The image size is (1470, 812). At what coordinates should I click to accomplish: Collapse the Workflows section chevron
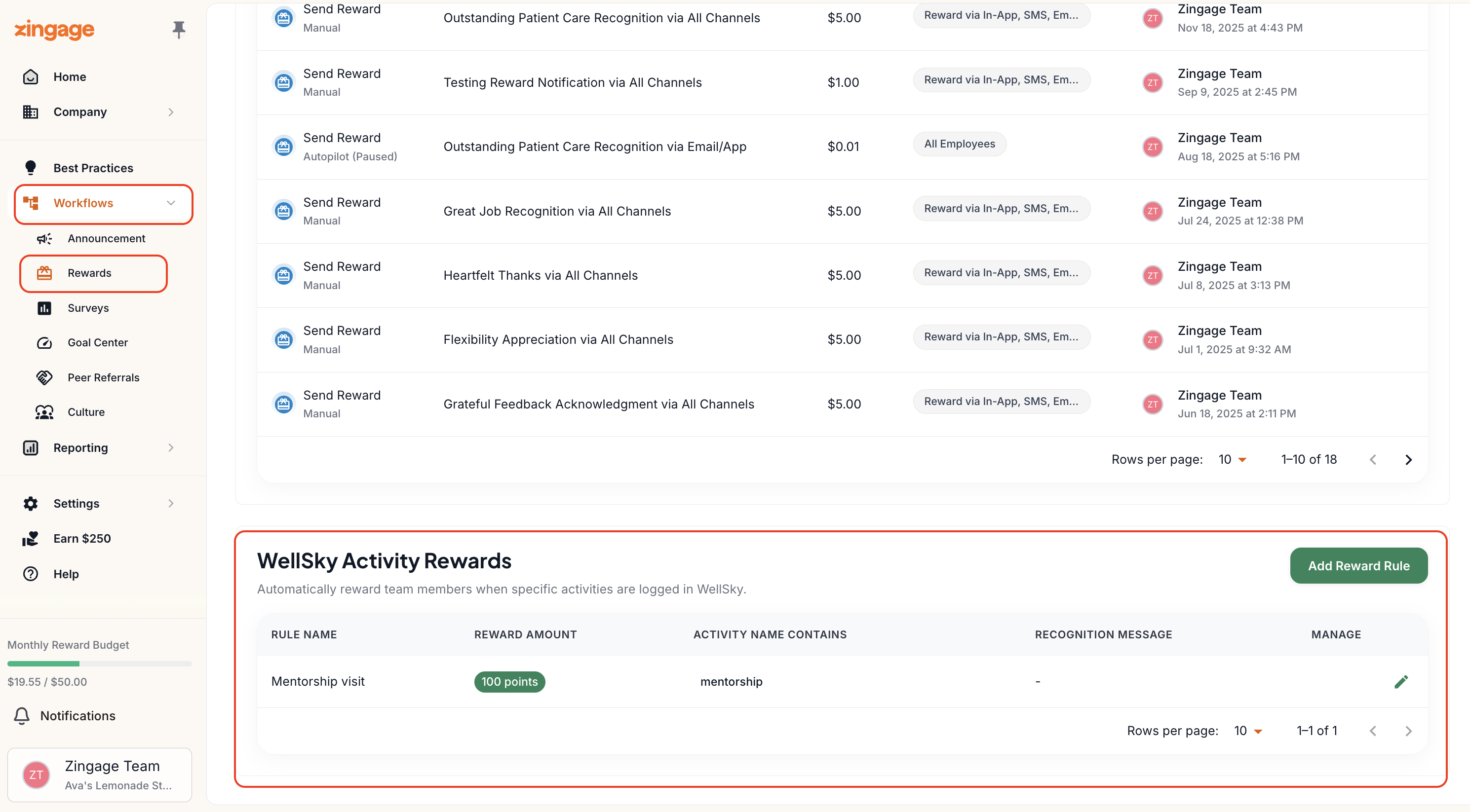point(171,204)
